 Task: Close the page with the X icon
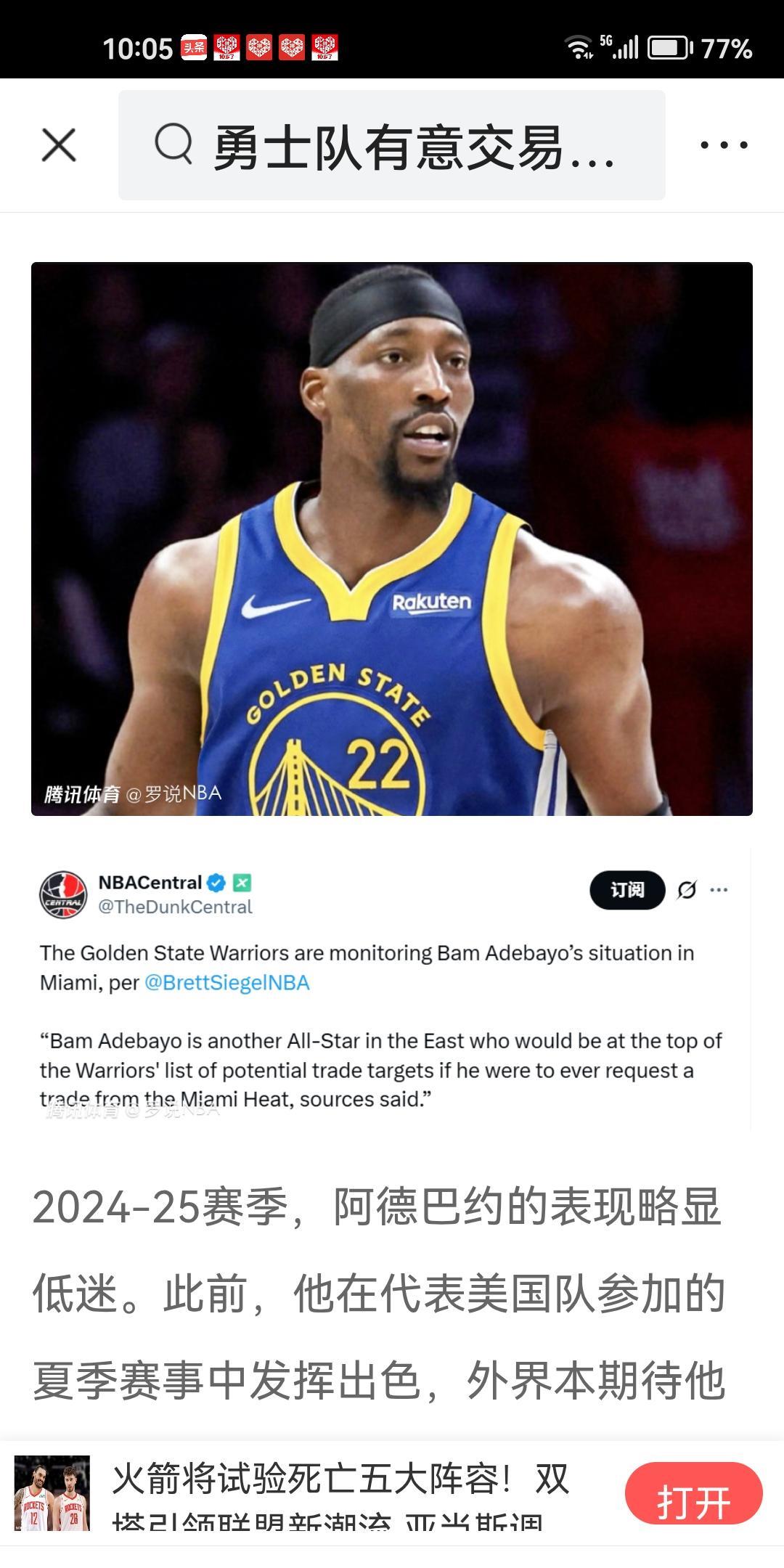click(59, 145)
